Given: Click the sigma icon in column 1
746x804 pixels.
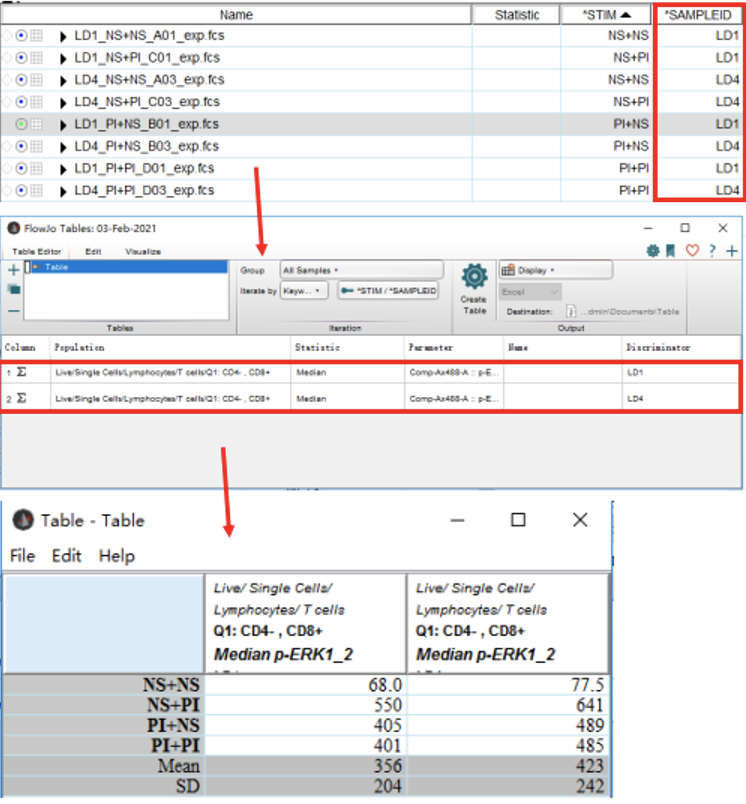Looking at the screenshot, I should 21,372.
